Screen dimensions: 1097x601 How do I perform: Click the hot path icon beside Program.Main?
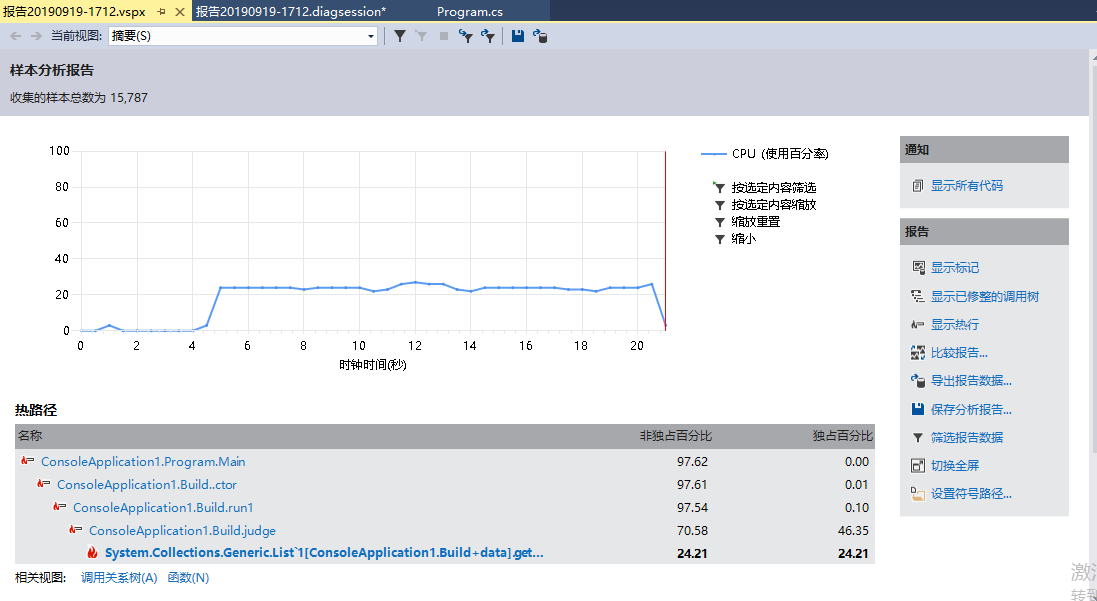[27, 461]
